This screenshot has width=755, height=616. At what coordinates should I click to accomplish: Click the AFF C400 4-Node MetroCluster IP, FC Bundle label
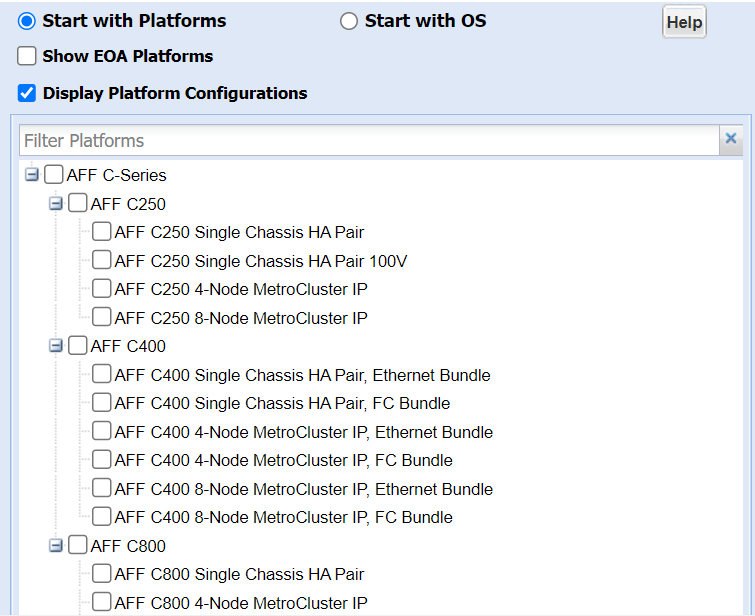[x=283, y=460]
